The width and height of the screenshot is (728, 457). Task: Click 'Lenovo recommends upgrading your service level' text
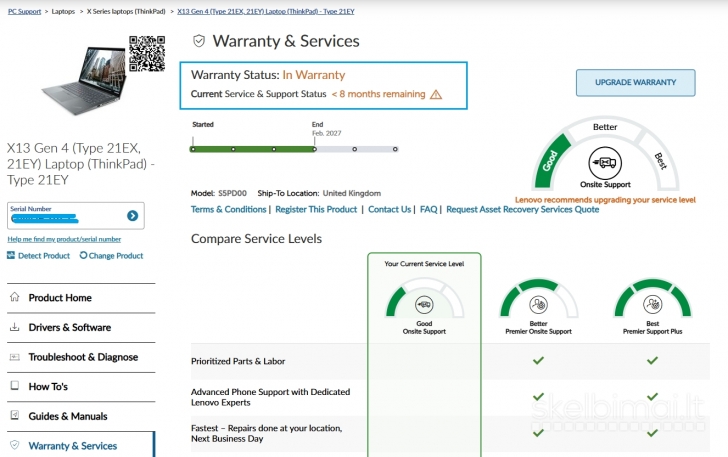click(605, 200)
